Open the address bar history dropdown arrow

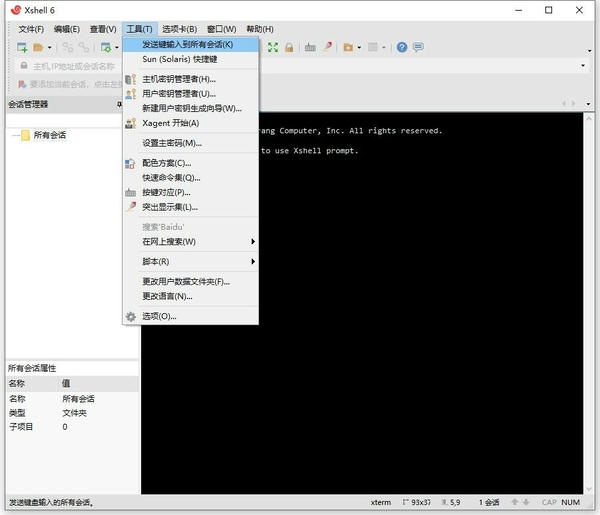click(x=583, y=65)
